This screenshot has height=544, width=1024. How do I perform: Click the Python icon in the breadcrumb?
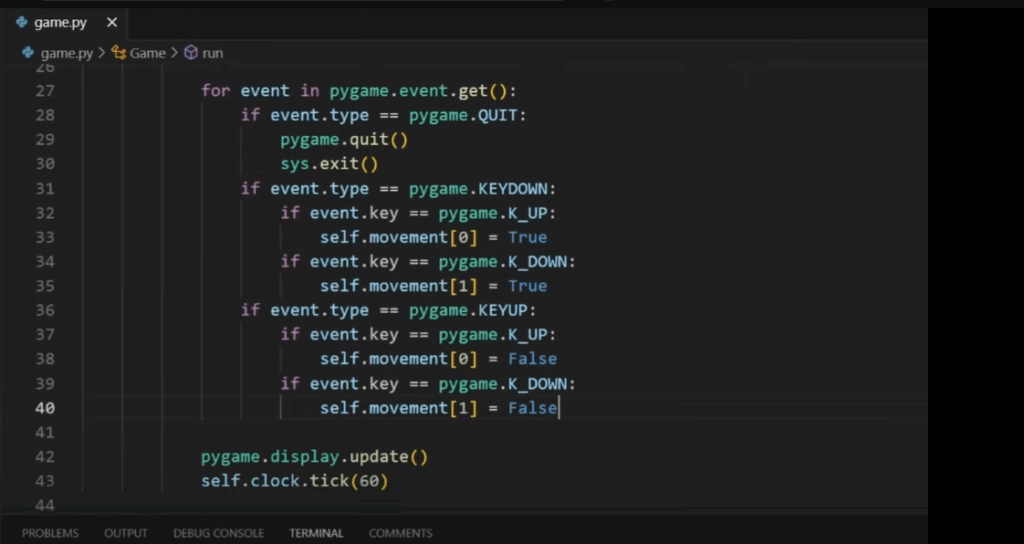(28, 53)
